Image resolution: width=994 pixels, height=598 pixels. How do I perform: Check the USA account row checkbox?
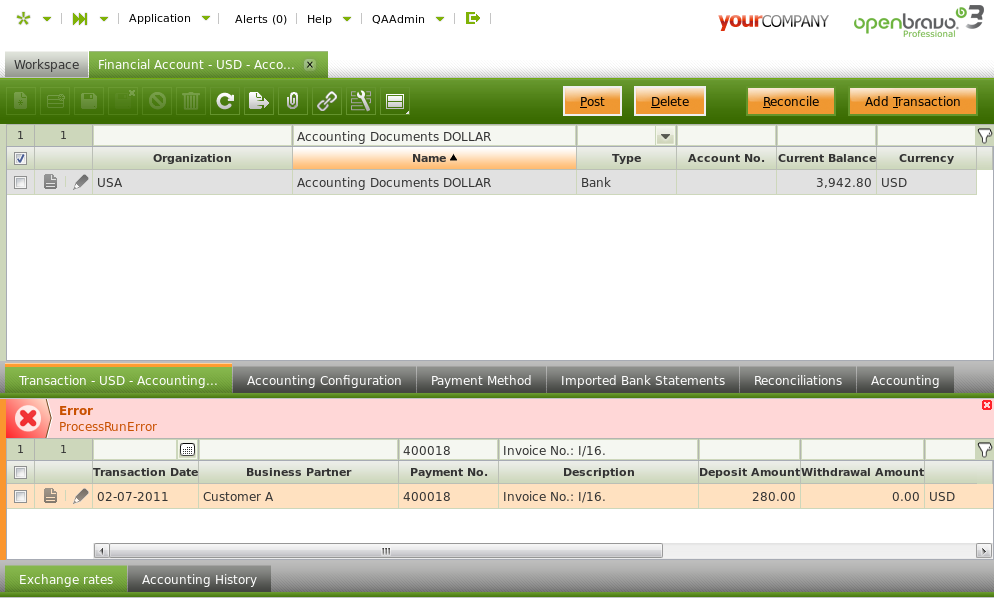20,182
